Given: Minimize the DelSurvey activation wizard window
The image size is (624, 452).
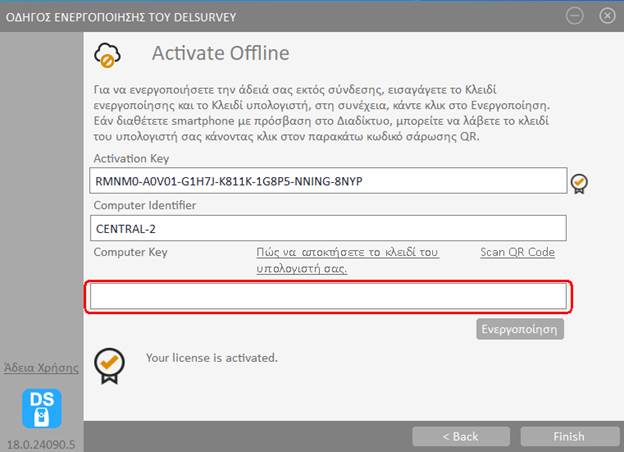Looking at the screenshot, I should 573,16.
